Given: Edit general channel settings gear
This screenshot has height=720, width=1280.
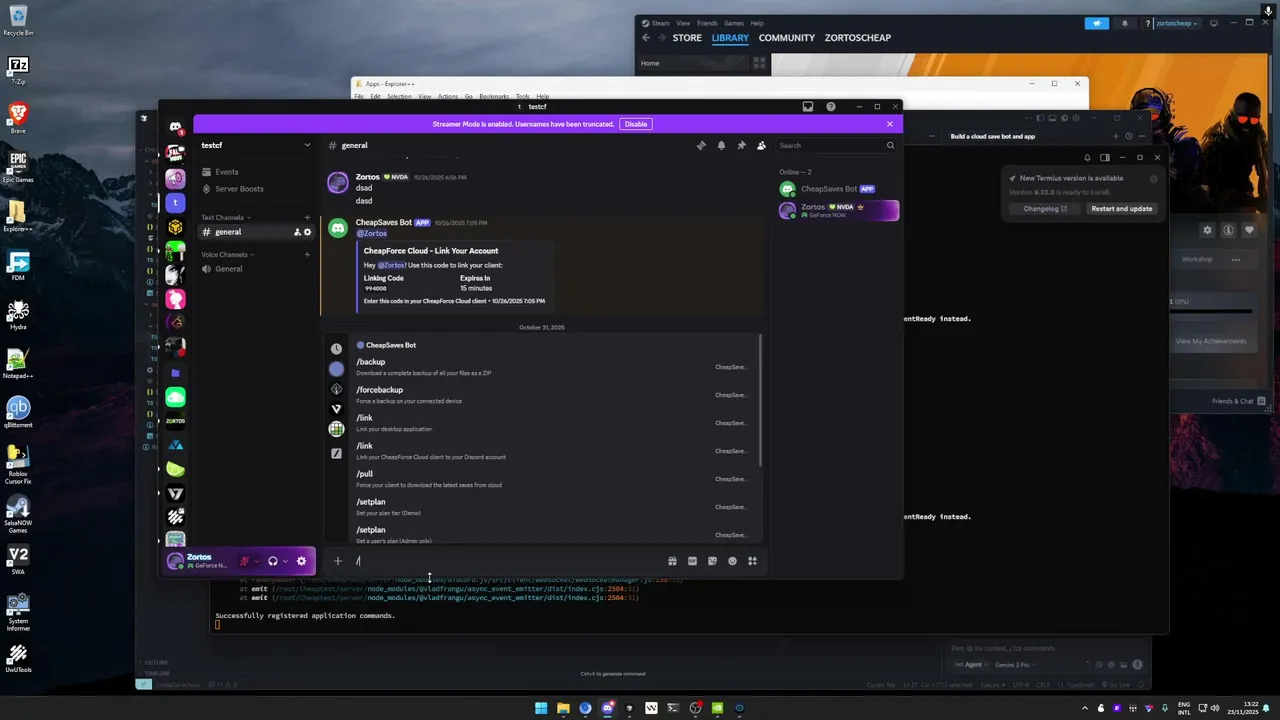Looking at the screenshot, I should point(307,232).
